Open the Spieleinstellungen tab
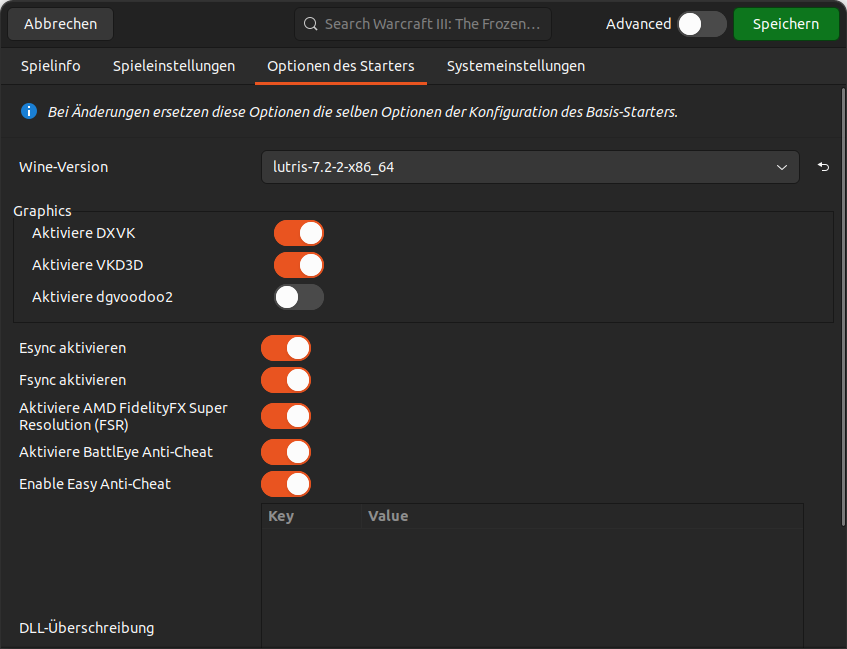Viewport: 847px width, 649px height. 174,66
